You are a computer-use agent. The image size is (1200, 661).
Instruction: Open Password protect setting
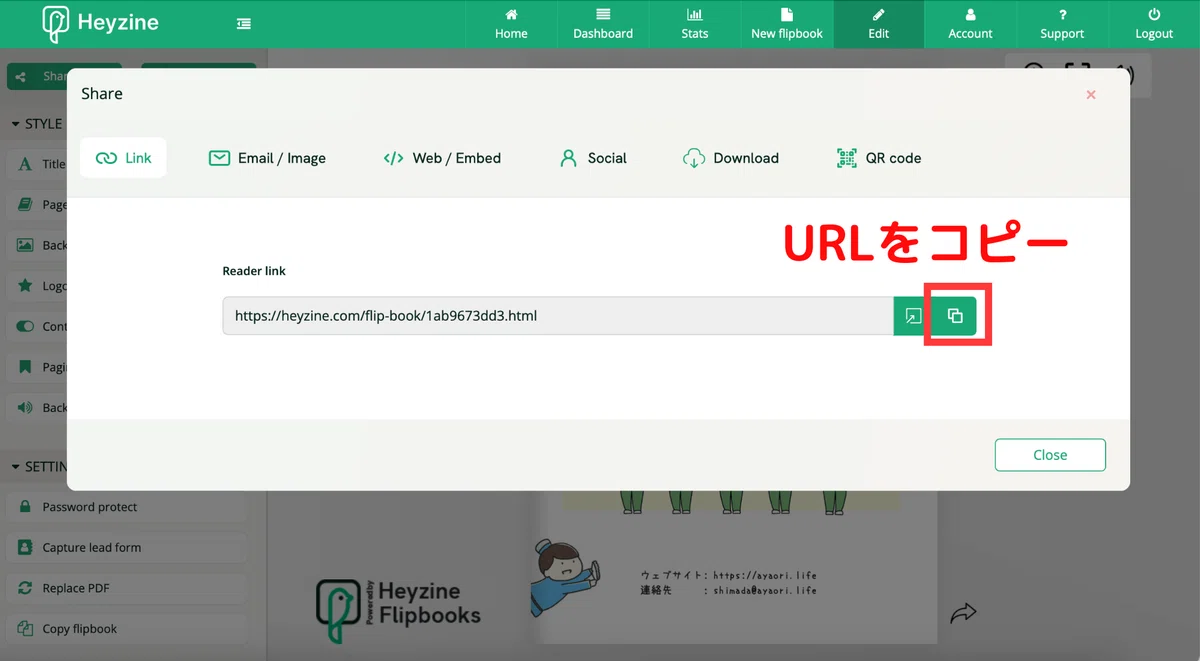[x=127, y=507]
